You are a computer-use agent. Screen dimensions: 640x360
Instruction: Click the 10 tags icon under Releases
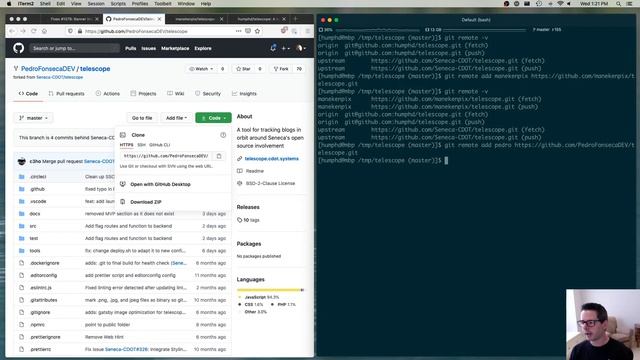tap(240, 220)
